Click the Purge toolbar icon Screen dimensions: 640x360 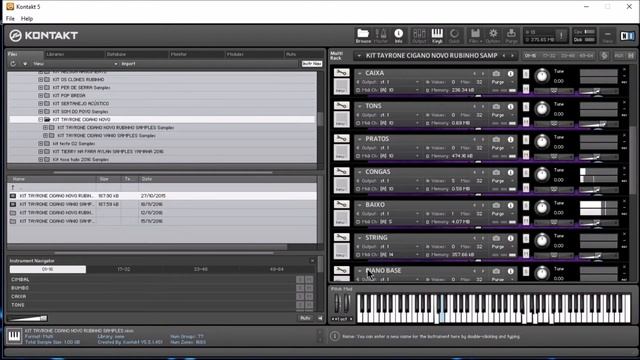[511, 36]
